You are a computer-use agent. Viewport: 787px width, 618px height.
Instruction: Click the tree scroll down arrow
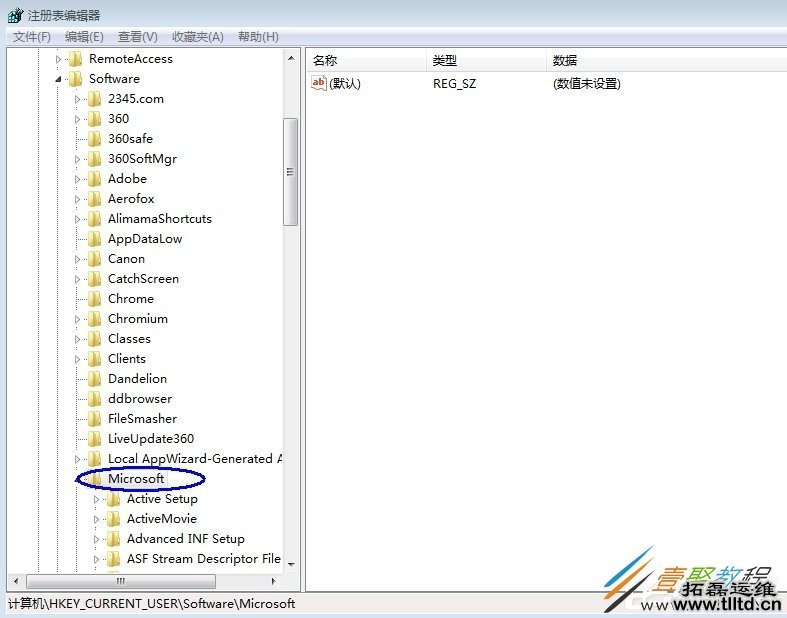[291, 565]
